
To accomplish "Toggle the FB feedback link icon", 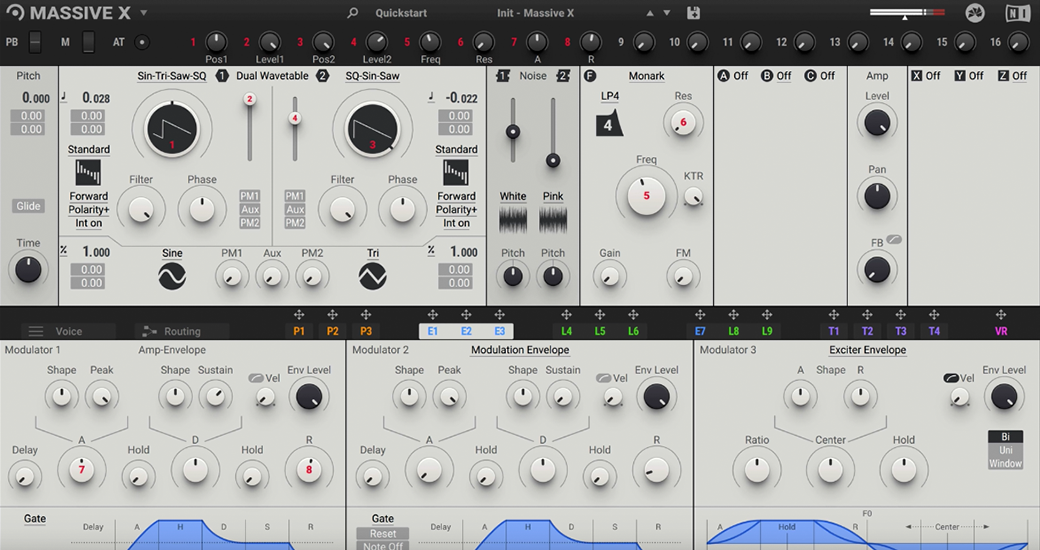I will coord(894,240).
